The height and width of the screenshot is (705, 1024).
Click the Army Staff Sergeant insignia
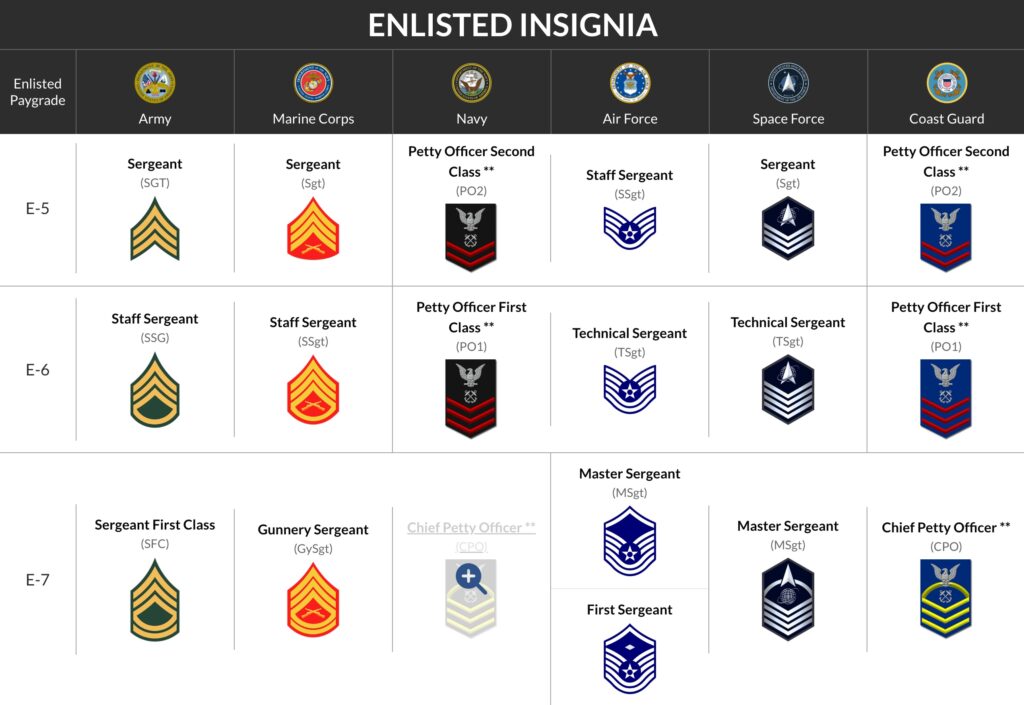(x=155, y=390)
